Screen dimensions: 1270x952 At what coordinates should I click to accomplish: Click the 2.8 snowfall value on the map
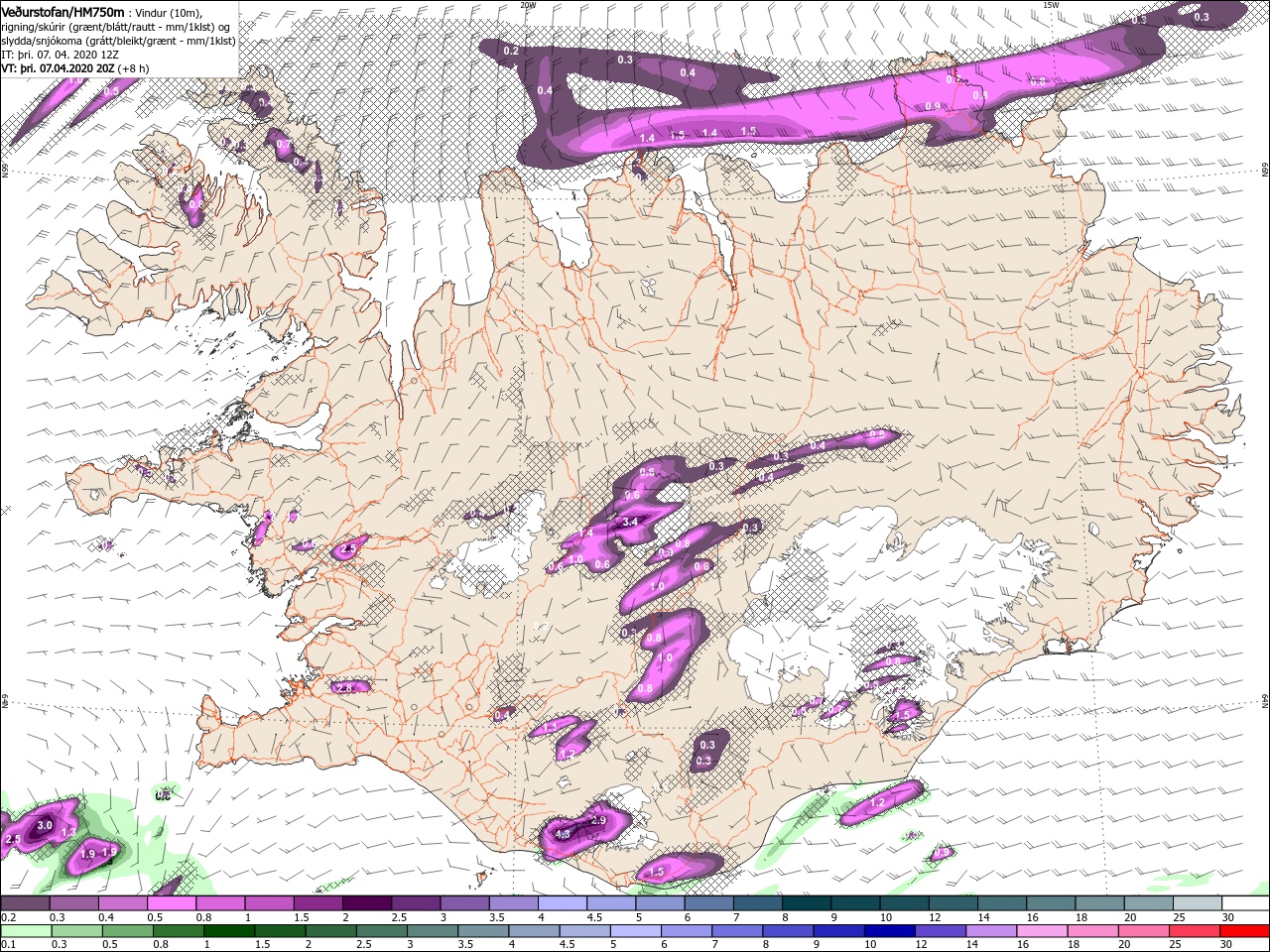click(345, 687)
